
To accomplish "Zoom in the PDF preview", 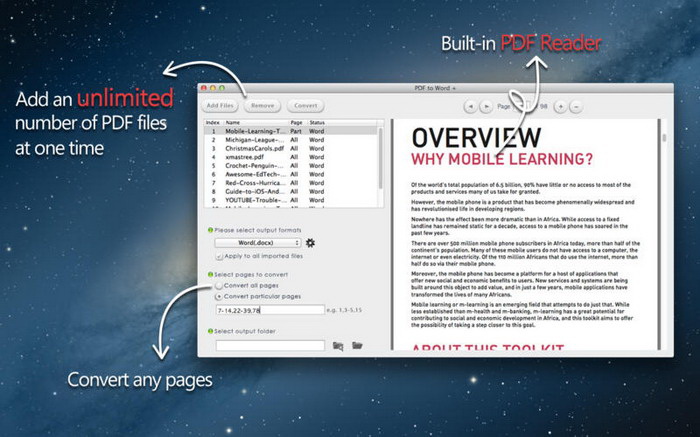I will [x=560, y=107].
